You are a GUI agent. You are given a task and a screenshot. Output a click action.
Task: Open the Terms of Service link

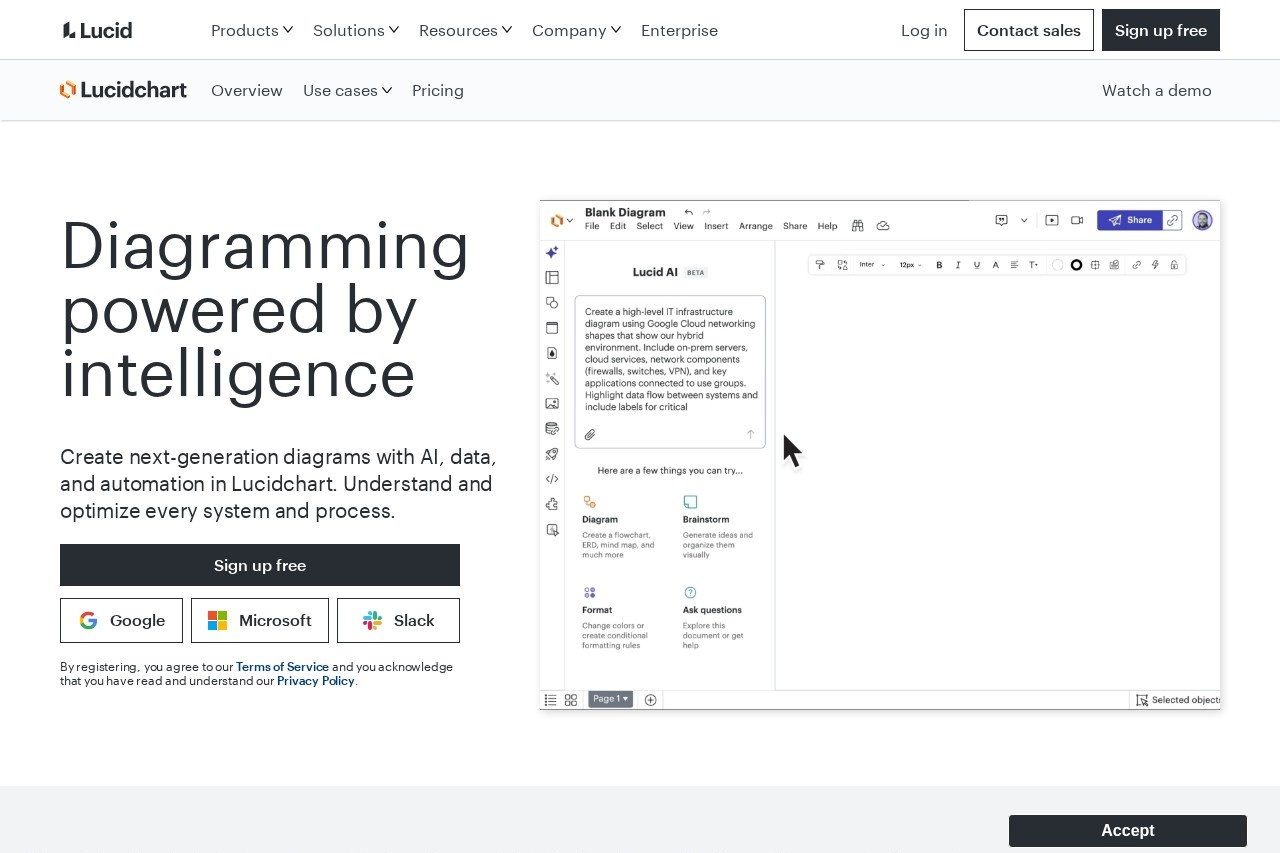pyautogui.click(x=282, y=666)
